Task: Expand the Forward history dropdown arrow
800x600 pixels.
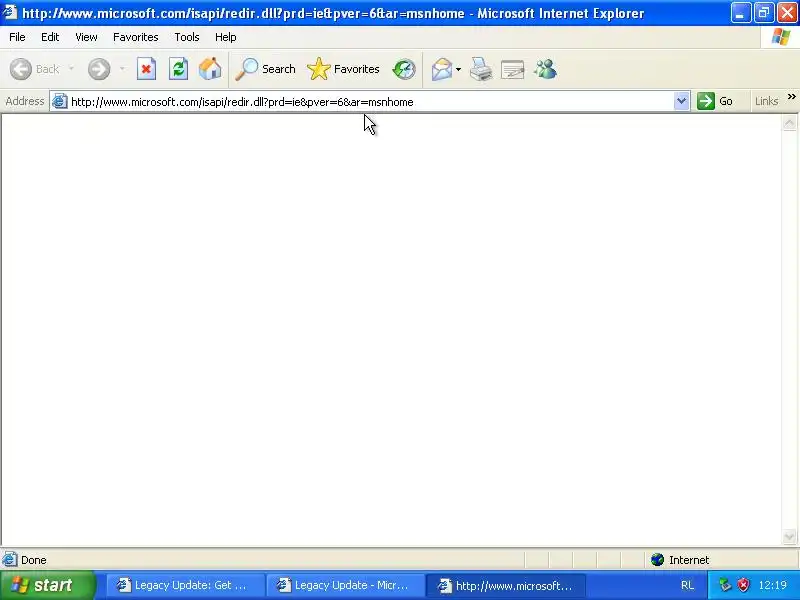Action: (x=122, y=69)
